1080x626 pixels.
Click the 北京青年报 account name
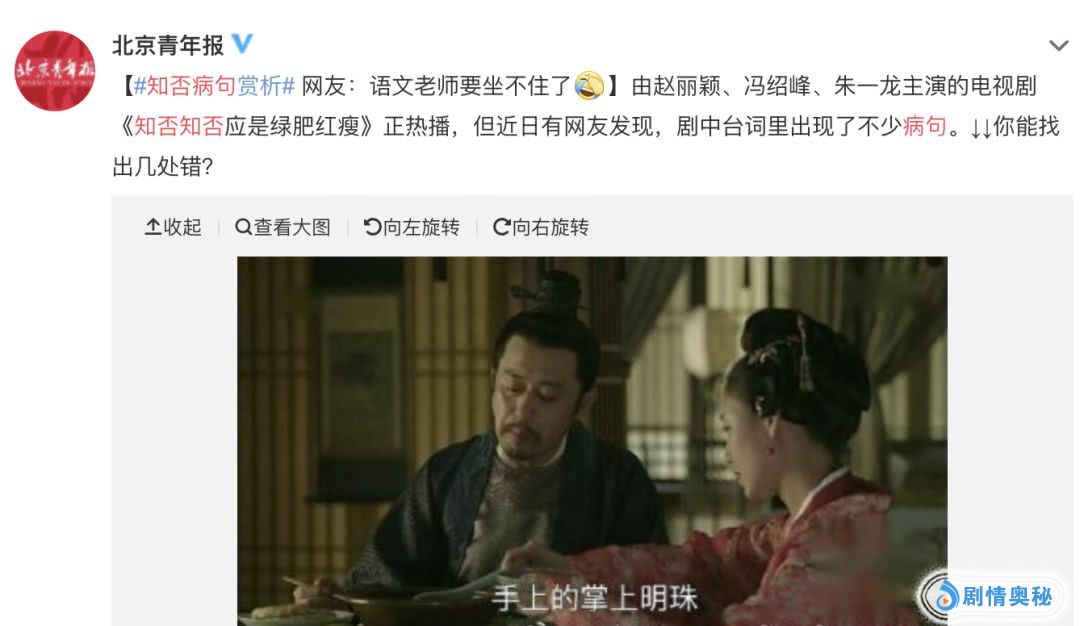(168, 45)
